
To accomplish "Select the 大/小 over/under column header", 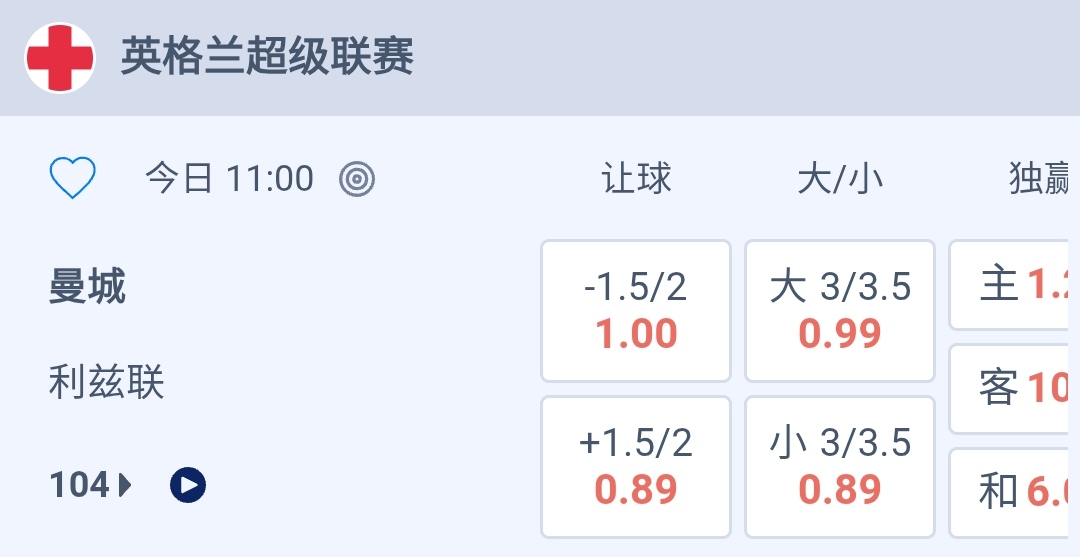I will (840, 179).
